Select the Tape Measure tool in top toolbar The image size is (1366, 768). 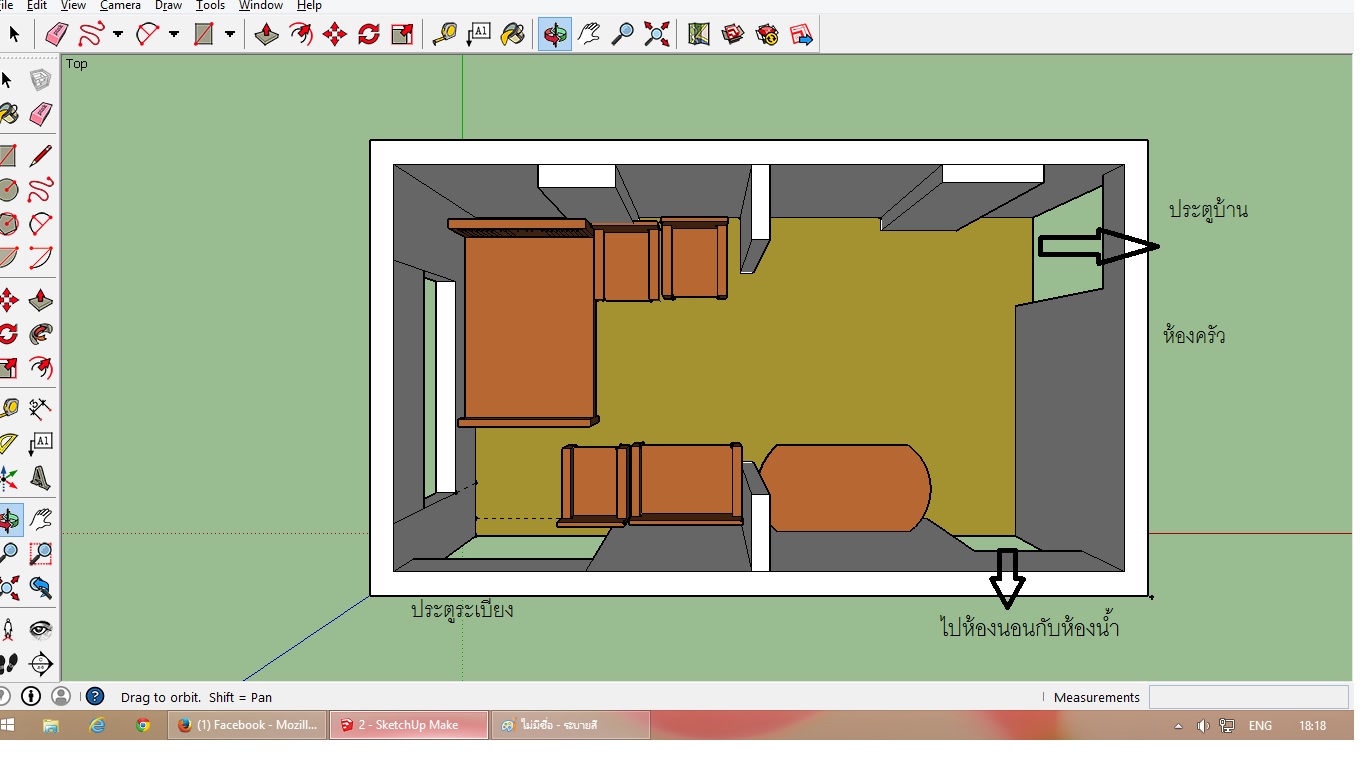pos(445,35)
